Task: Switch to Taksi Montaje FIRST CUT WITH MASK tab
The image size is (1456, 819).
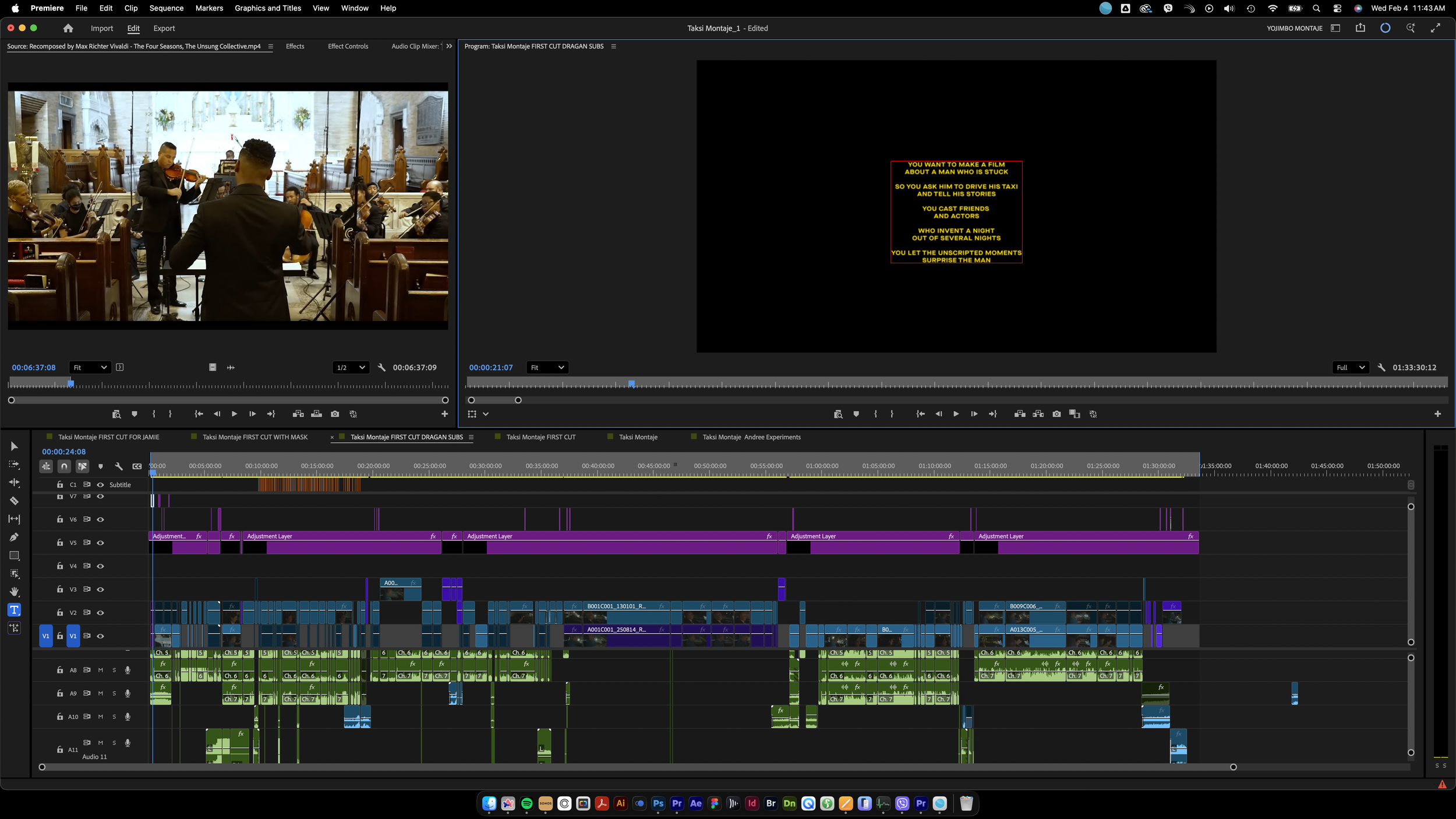Action: [x=255, y=437]
